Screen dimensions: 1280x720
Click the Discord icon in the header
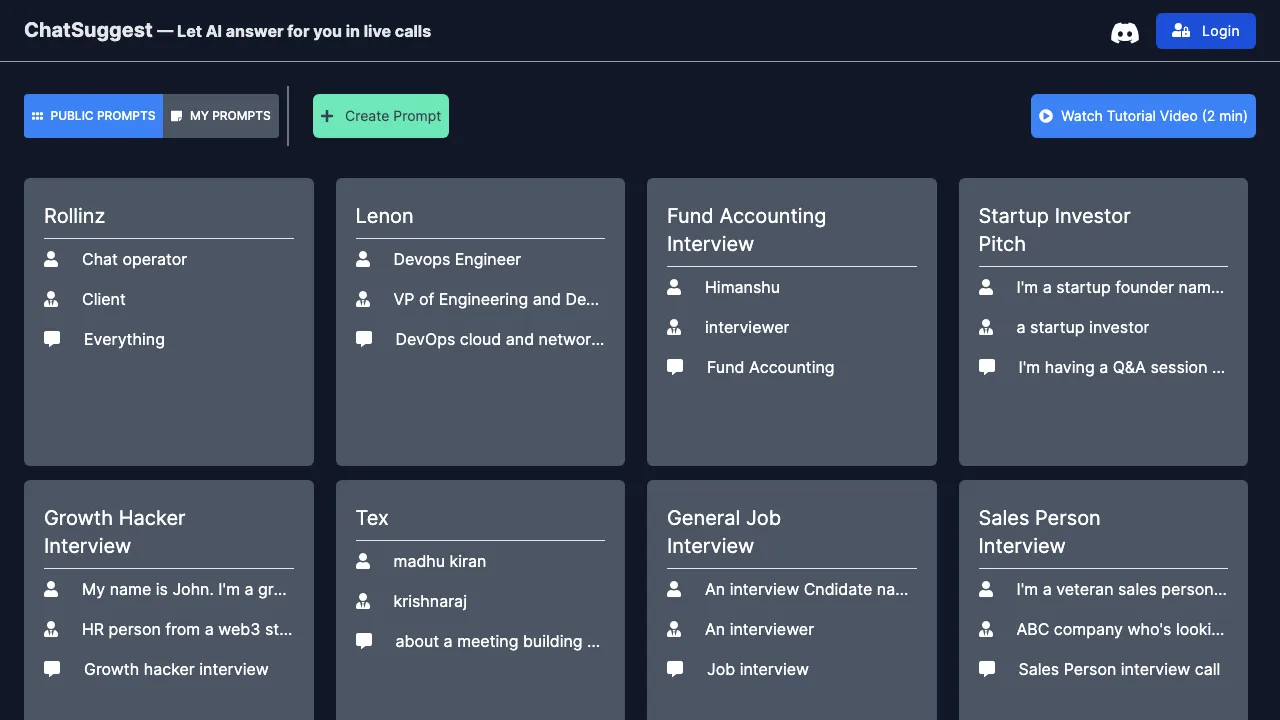1125,31
